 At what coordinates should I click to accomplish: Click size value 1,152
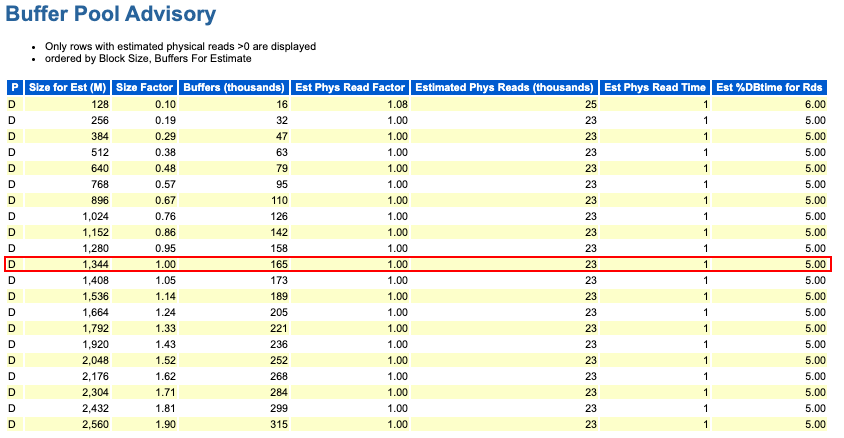click(x=95, y=232)
